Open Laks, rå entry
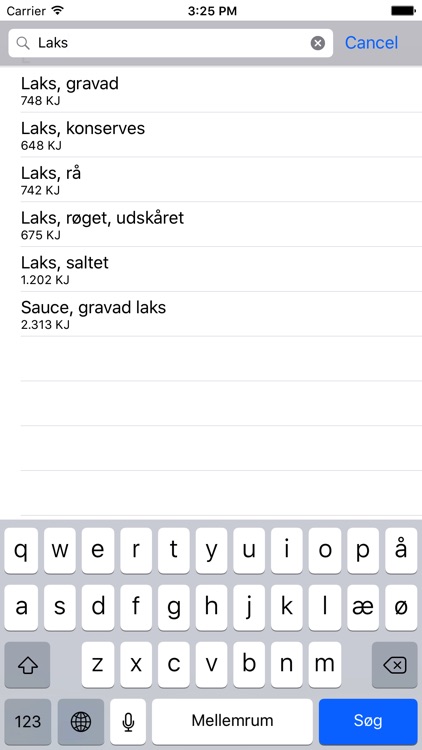The width and height of the screenshot is (422, 750). coord(221,179)
